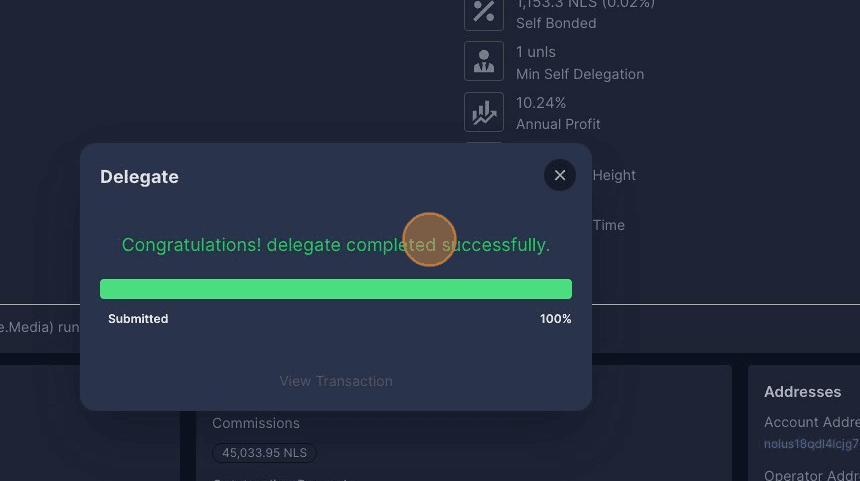Open the View Transaction link
This screenshot has width=860, height=481.
tap(336, 381)
